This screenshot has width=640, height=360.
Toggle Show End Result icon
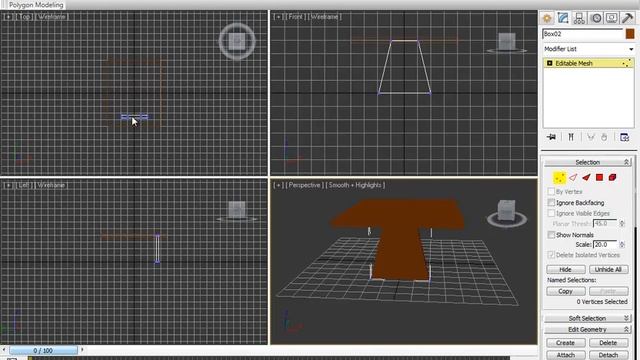click(x=571, y=137)
